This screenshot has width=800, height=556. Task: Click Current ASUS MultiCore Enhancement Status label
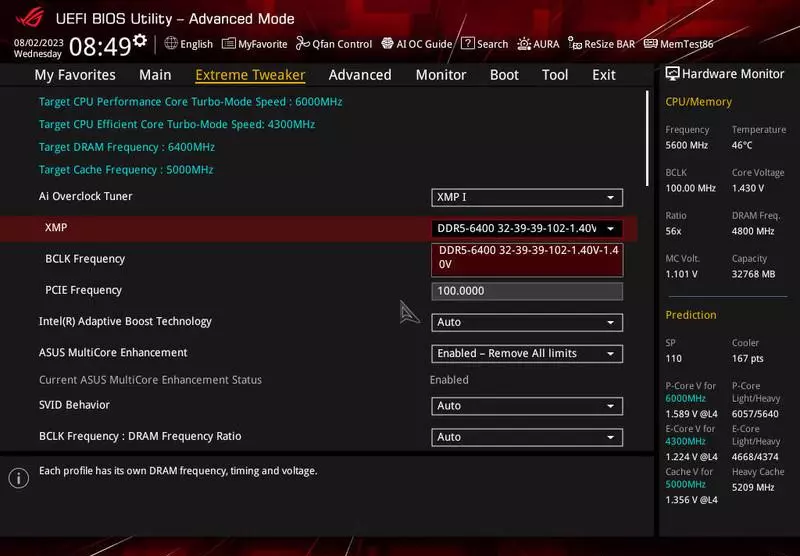pyautogui.click(x=150, y=380)
